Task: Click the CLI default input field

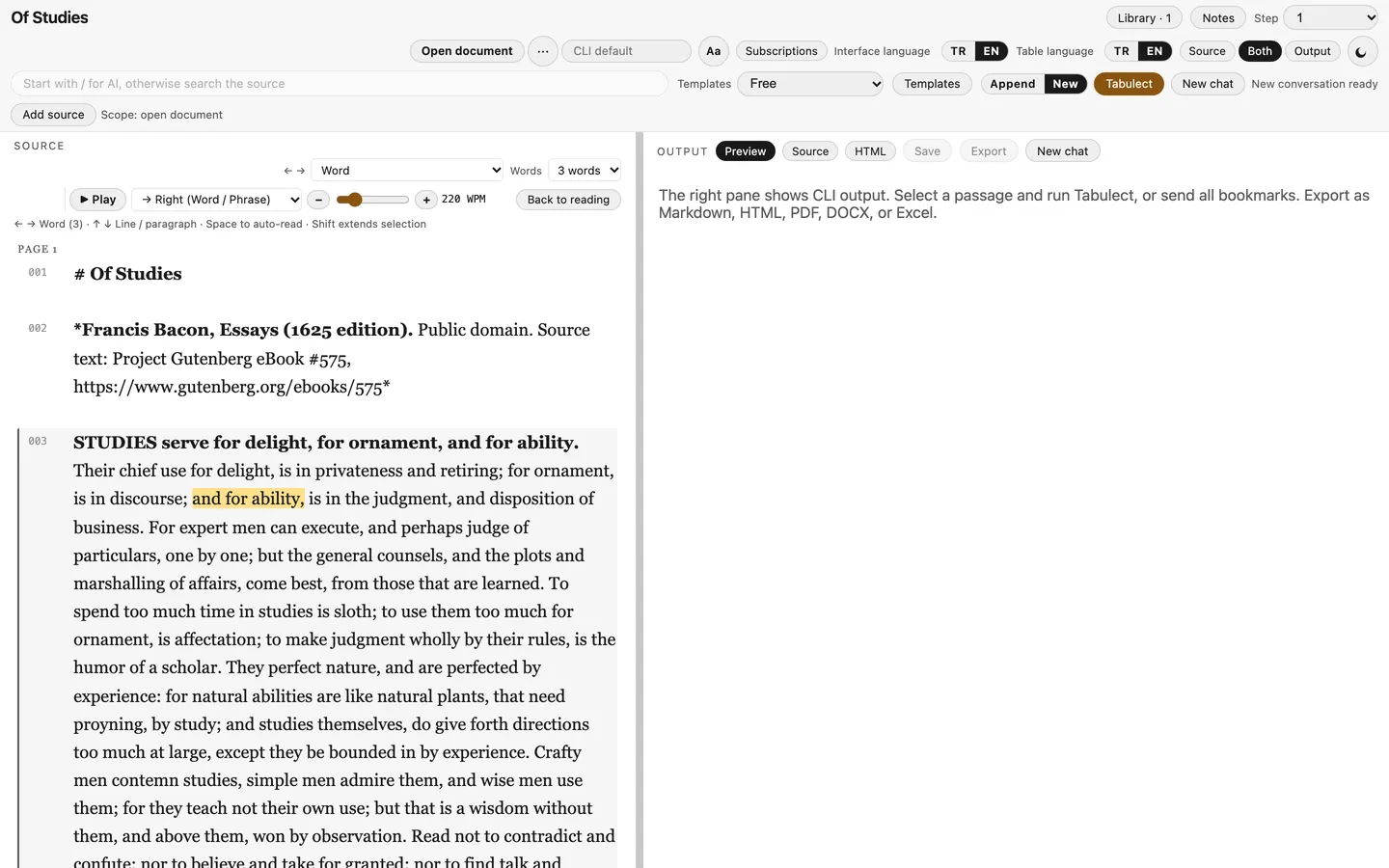Action: (x=626, y=51)
